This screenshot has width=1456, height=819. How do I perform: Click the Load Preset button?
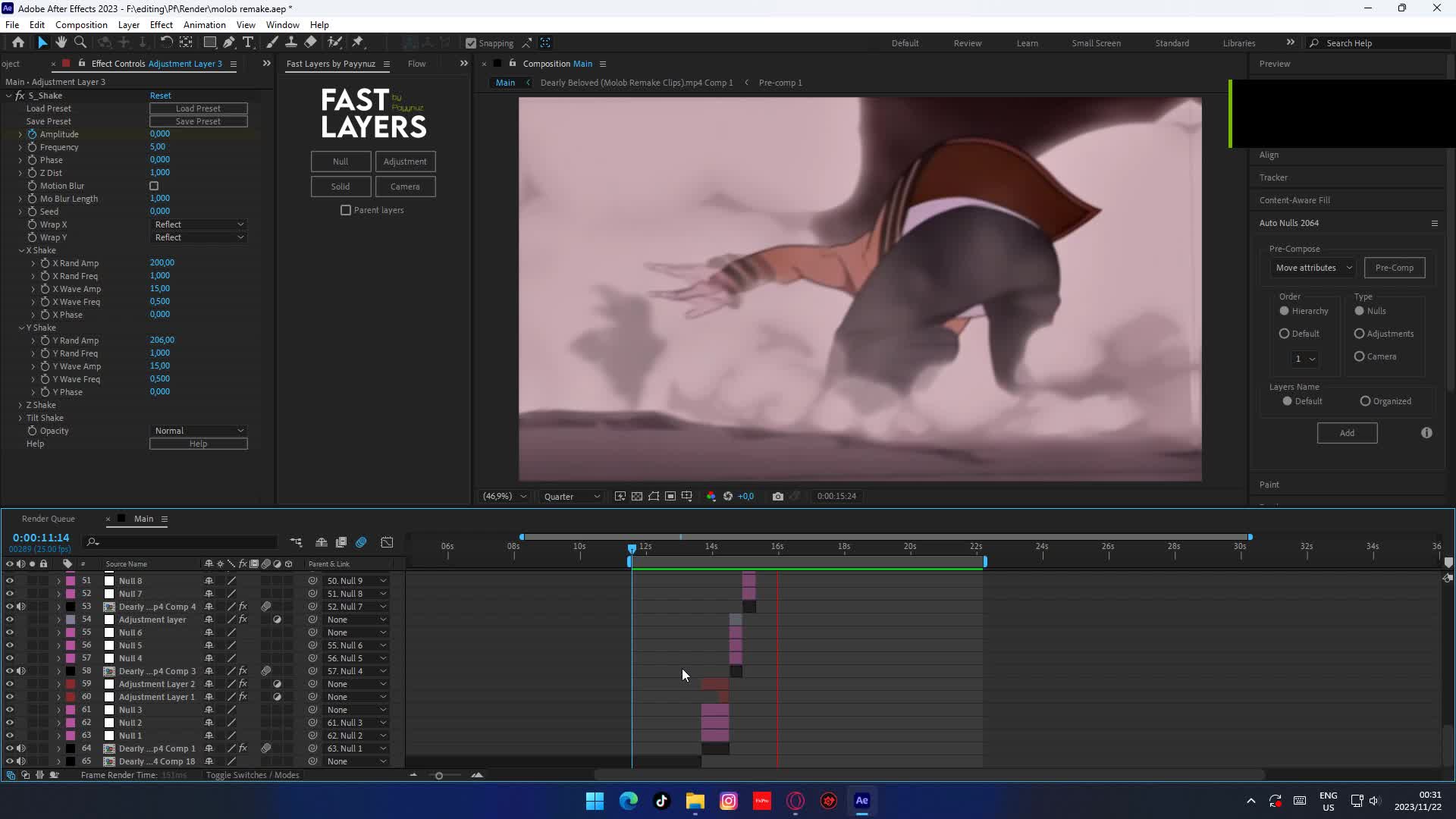[198, 108]
